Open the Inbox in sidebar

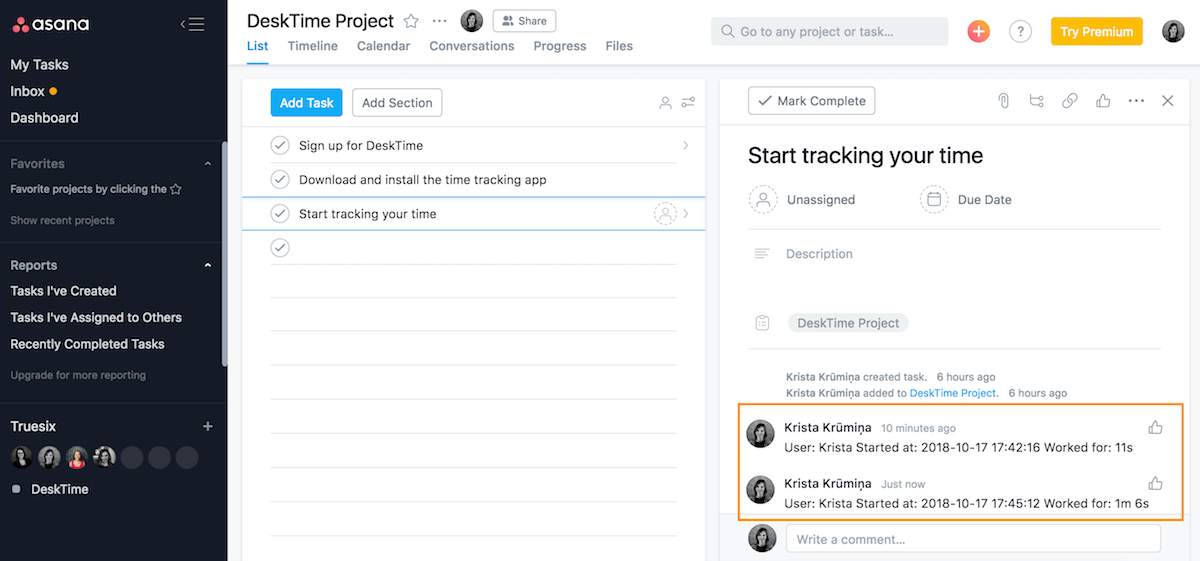(28, 91)
